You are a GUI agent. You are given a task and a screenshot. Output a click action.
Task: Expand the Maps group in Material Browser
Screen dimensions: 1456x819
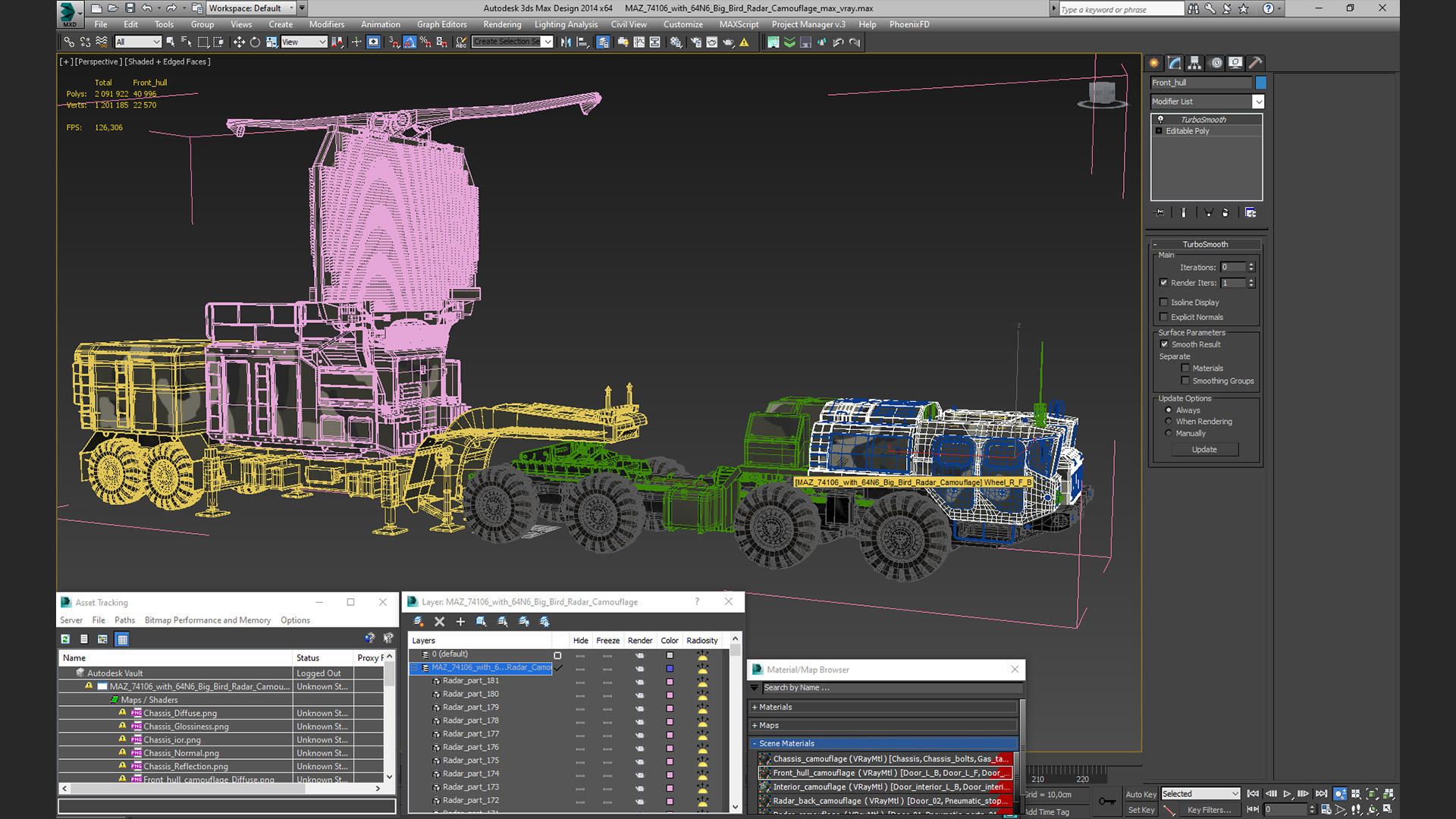coord(755,726)
